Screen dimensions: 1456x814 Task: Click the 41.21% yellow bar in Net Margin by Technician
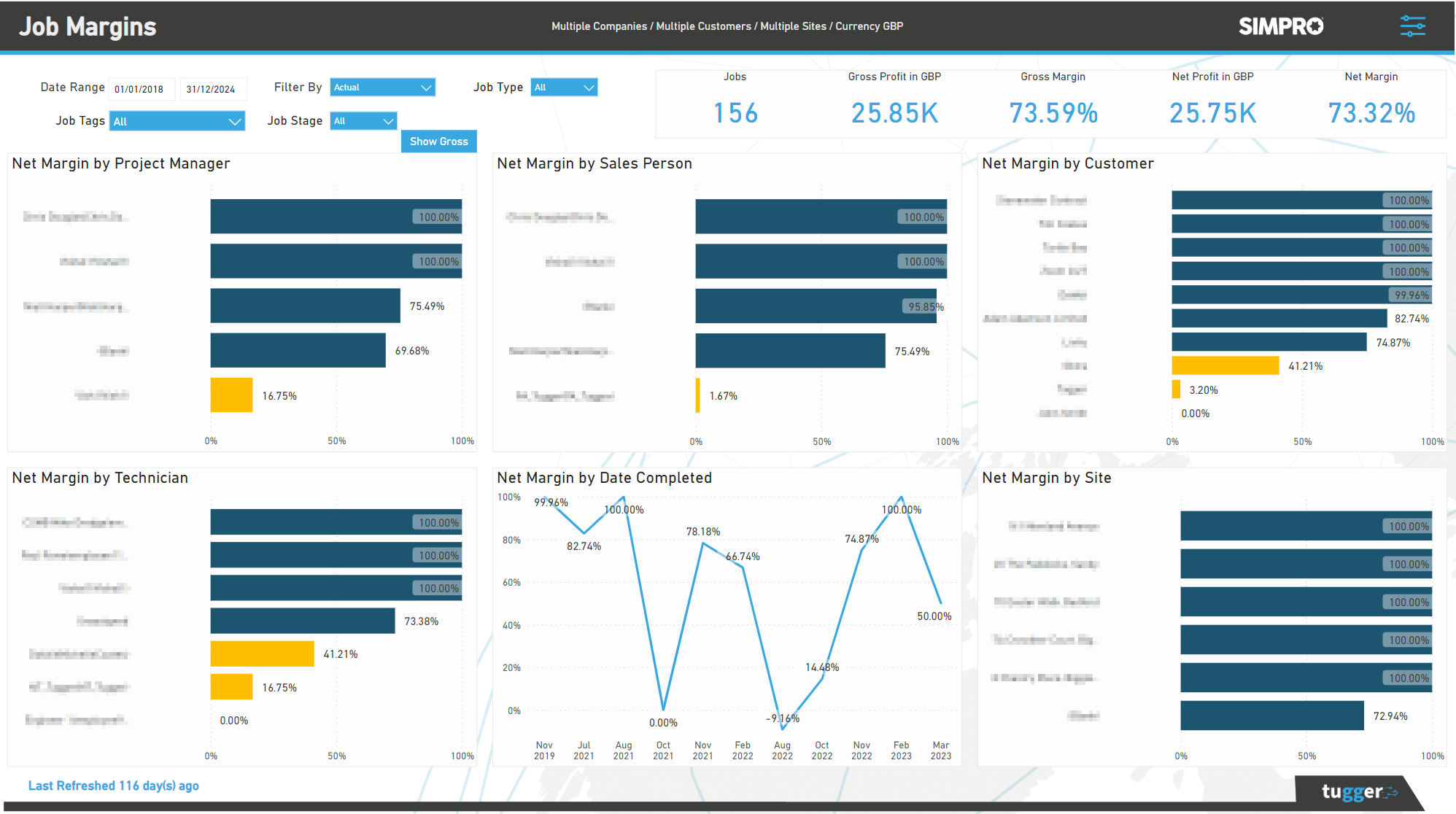click(x=261, y=654)
